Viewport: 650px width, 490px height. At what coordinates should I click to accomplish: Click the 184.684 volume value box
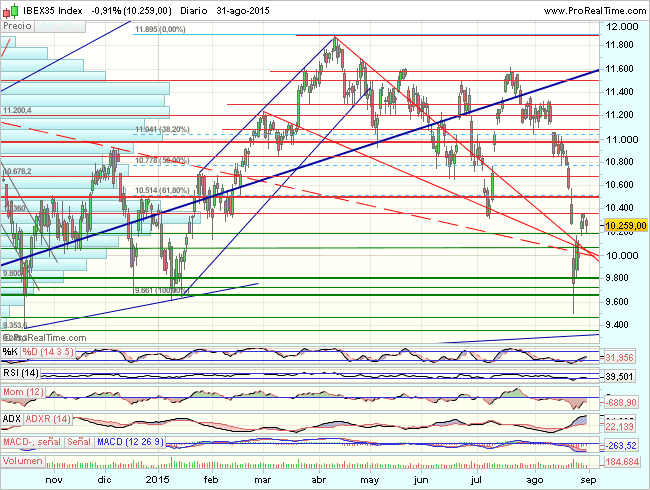click(622, 461)
